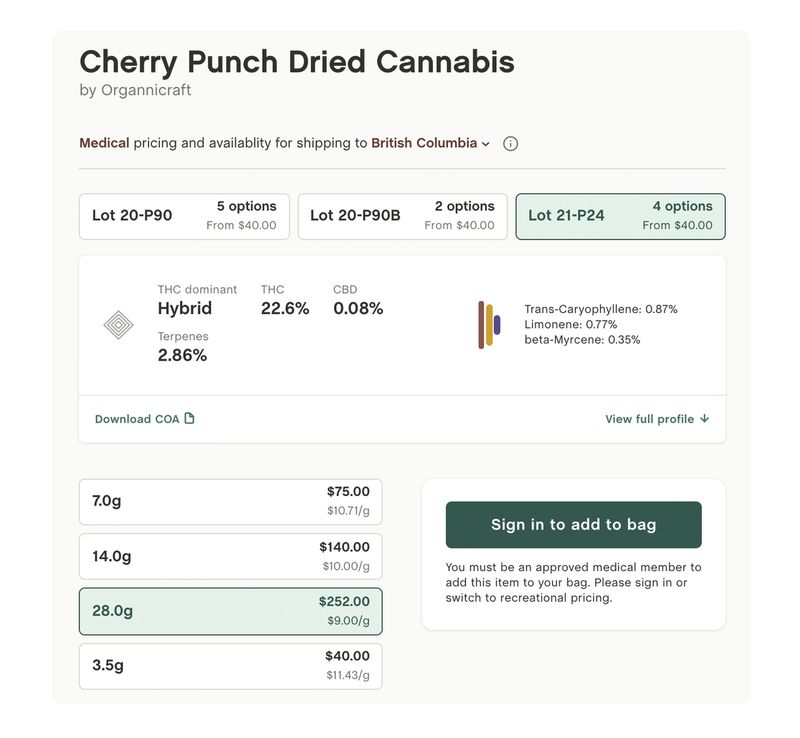800x738 pixels.
Task: Click the pricing info circle icon
Action: (510, 144)
